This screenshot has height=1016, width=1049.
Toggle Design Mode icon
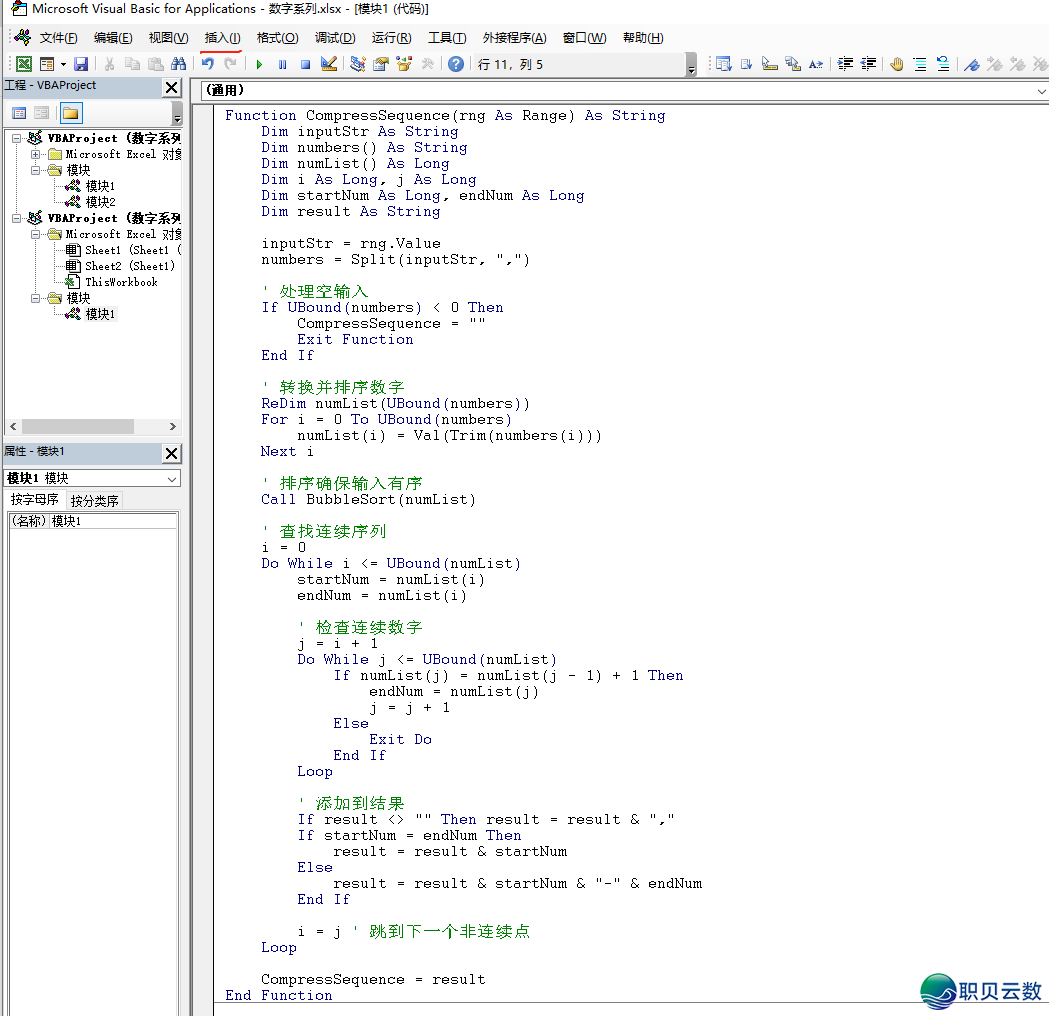pos(328,64)
